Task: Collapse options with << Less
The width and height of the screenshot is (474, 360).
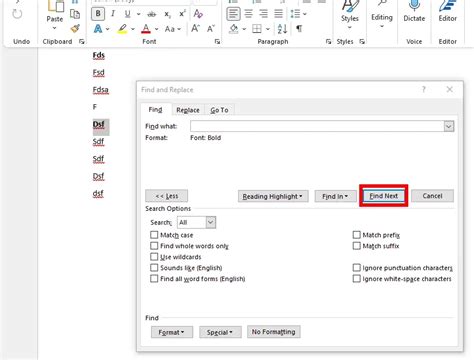Action: point(167,196)
